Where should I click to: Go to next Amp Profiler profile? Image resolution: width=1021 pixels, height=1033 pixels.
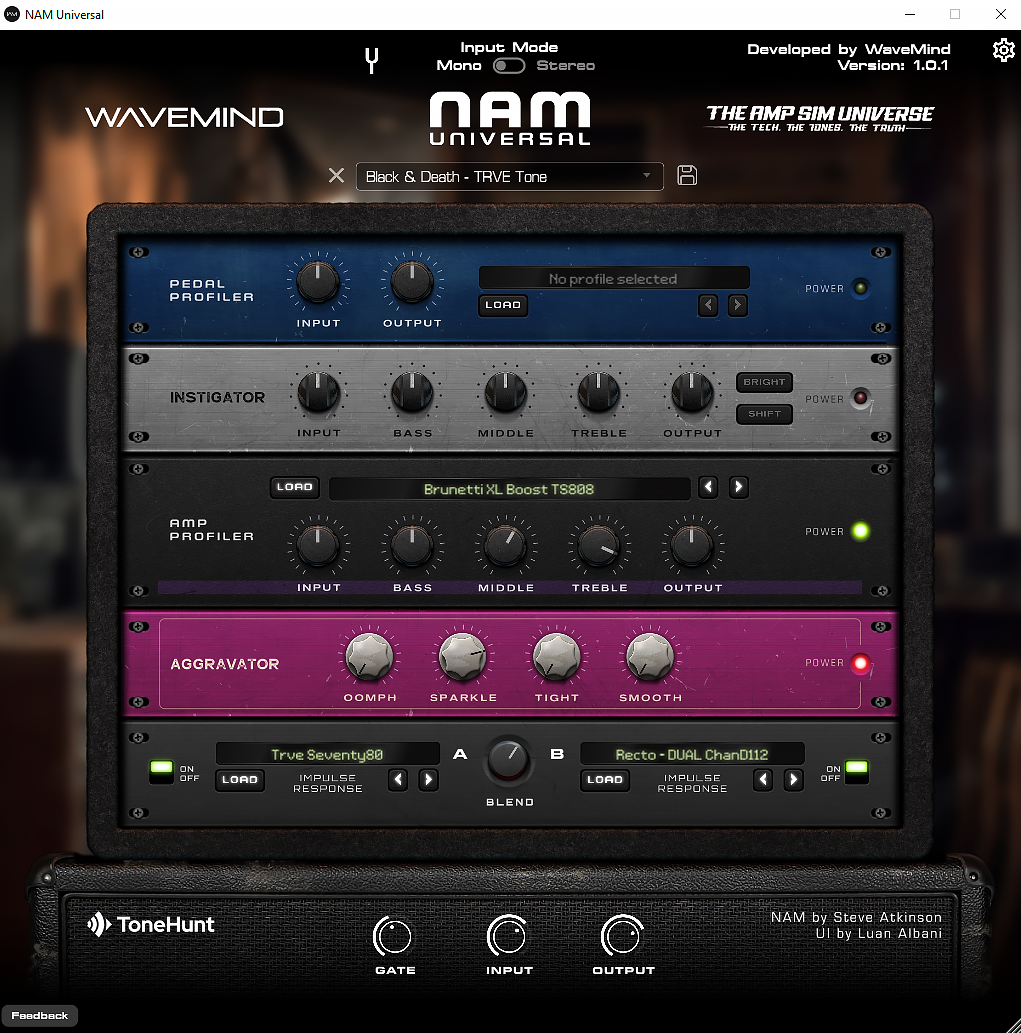(x=738, y=487)
